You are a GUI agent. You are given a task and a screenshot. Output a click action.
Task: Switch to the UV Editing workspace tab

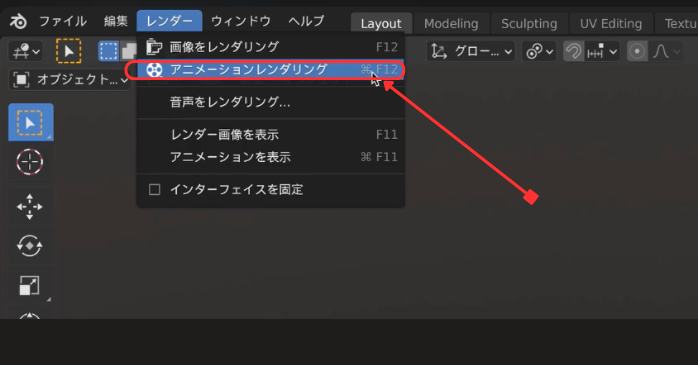pos(611,24)
